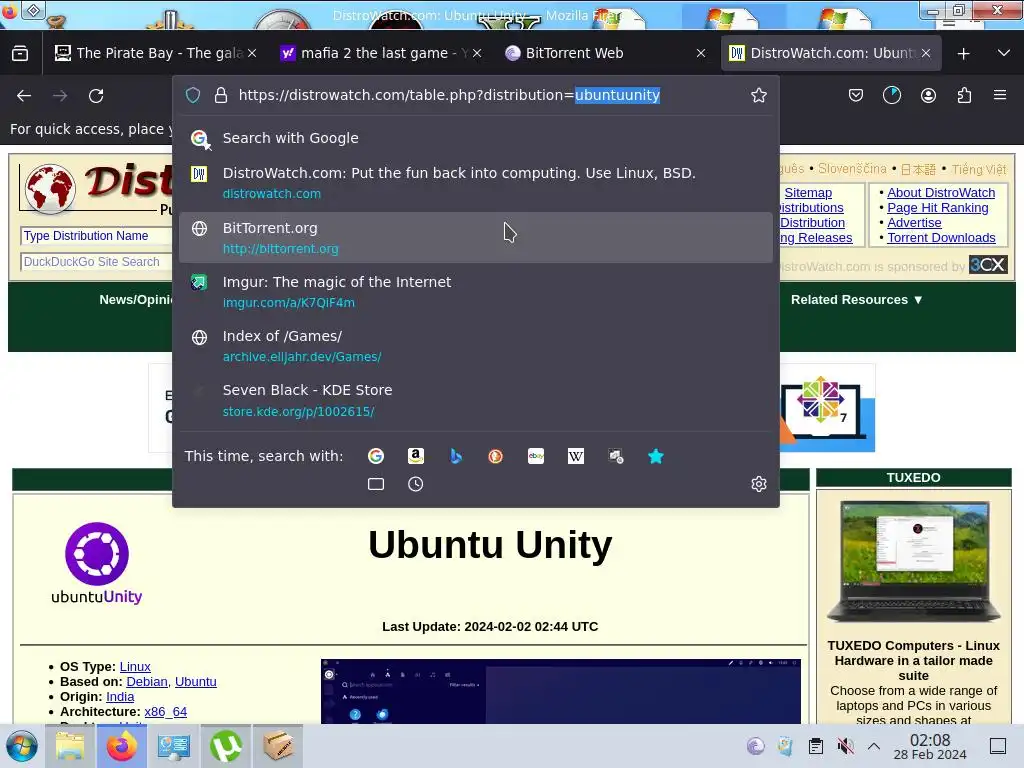
Task: Show site security padlock info
Action: (x=221, y=95)
